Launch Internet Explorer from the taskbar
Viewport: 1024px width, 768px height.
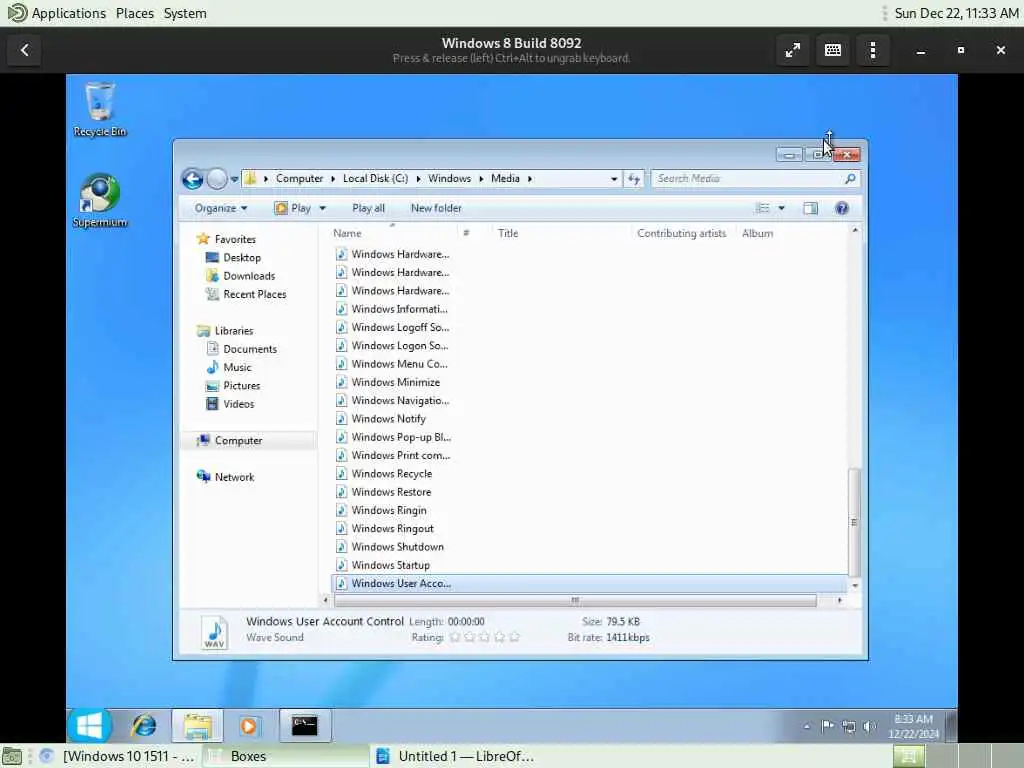point(144,726)
